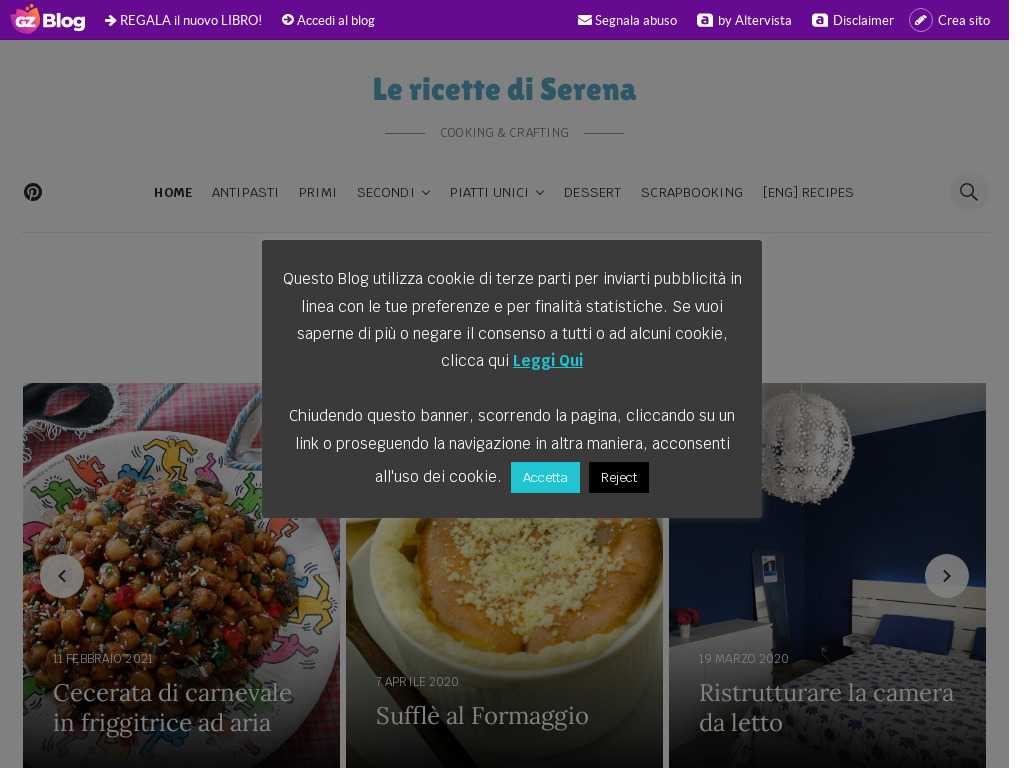
Task: Accept cookies with Accetta button
Action: tap(545, 477)
